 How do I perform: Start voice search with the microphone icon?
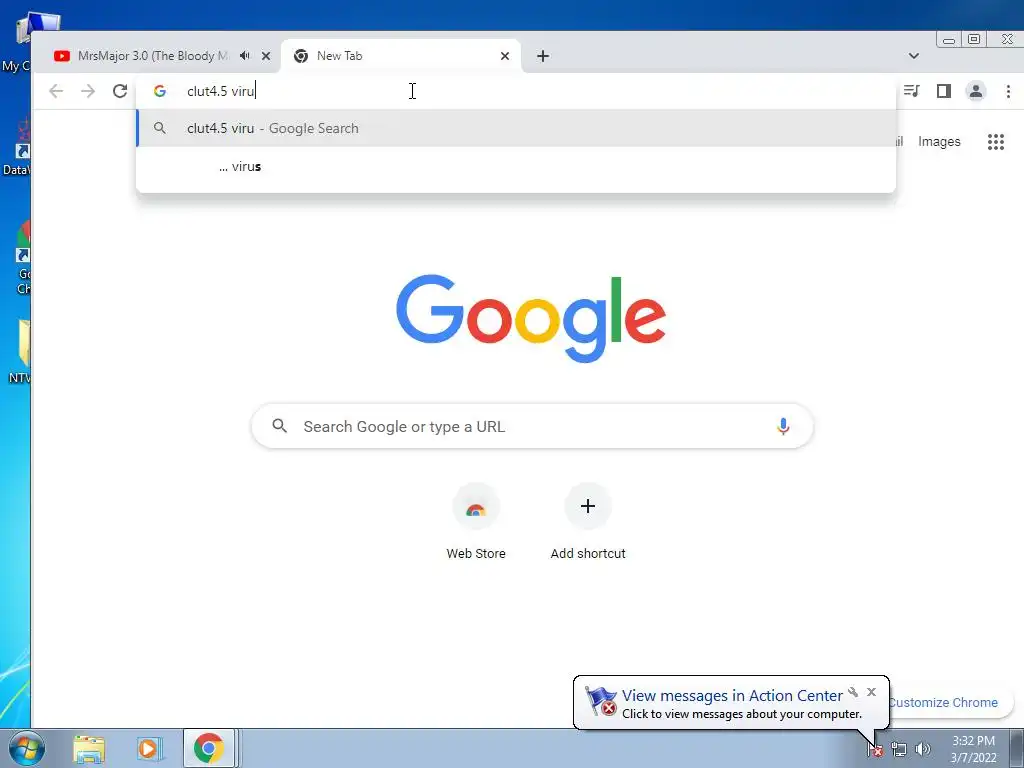(783, 426)
